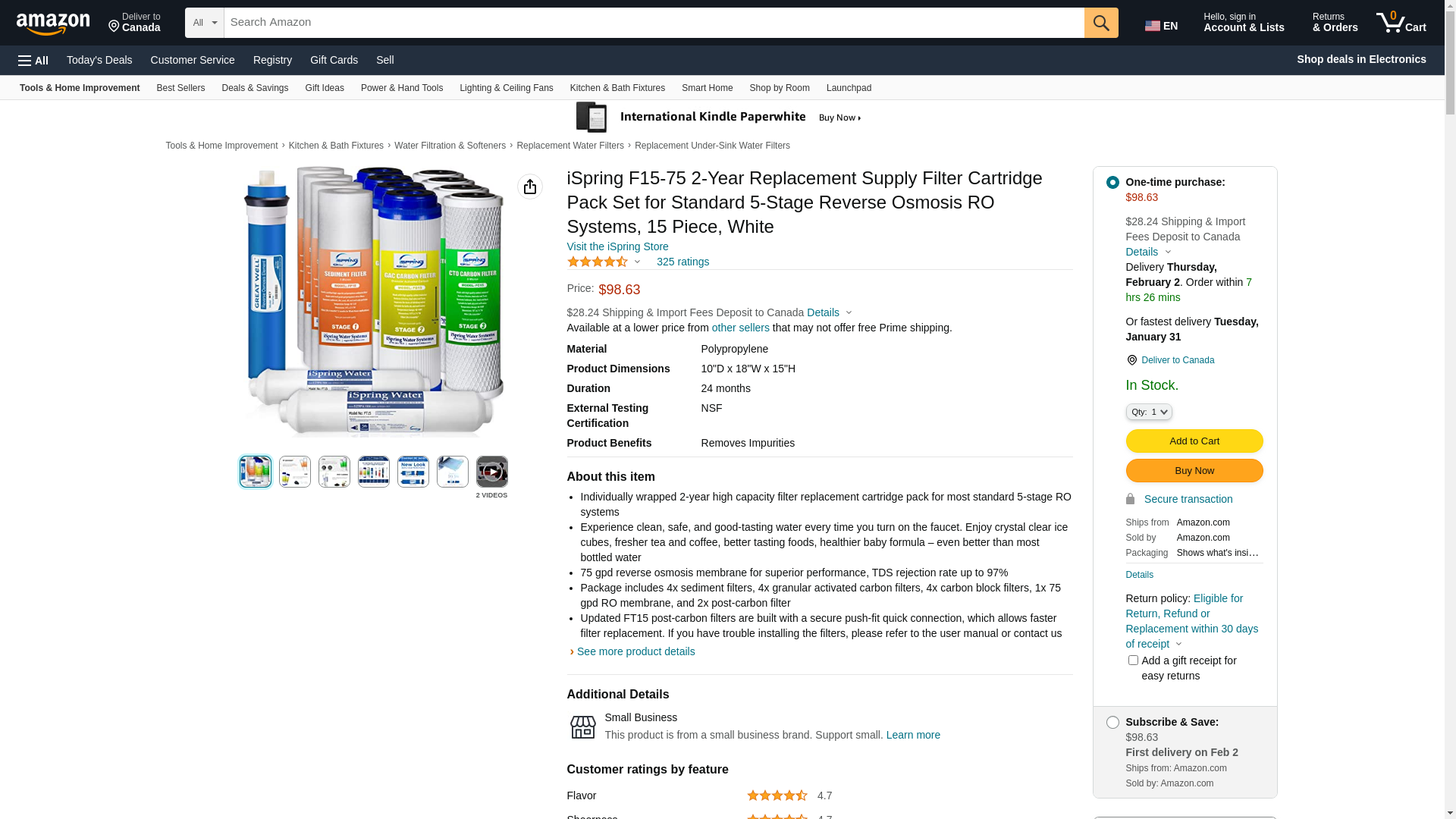
Task: Select the second product image thumbnail
Action: (x=295, y=472)
